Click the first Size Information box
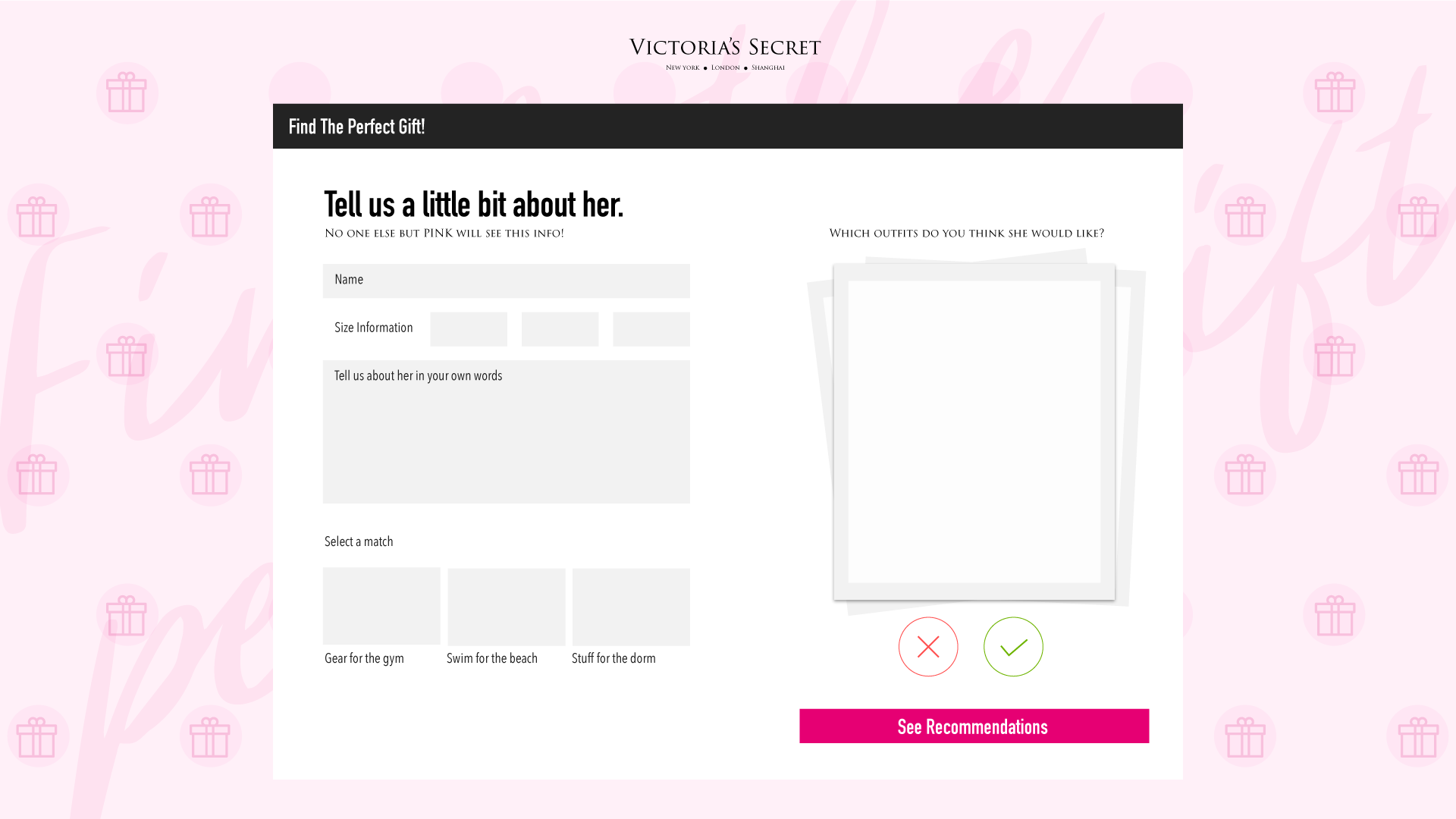Image resolution: width=1456 pixels, height=819 pixels. click(469, 329)
